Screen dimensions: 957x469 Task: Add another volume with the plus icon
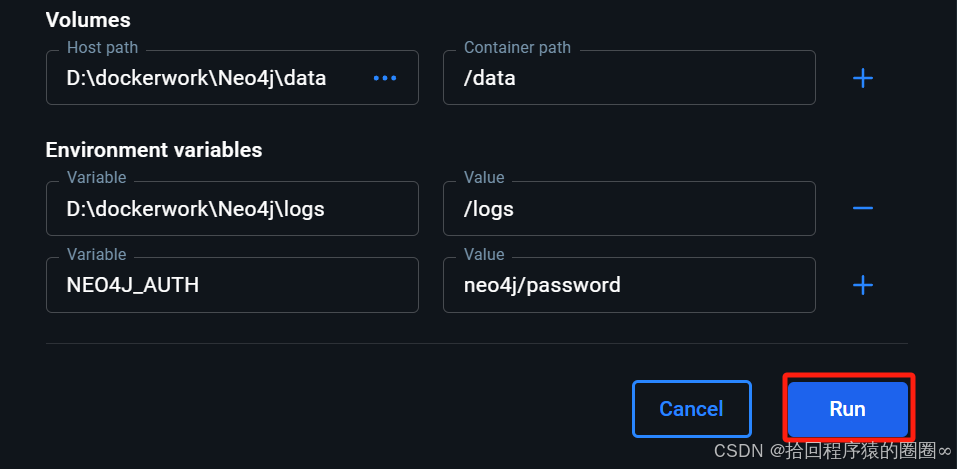coord(862,78)
